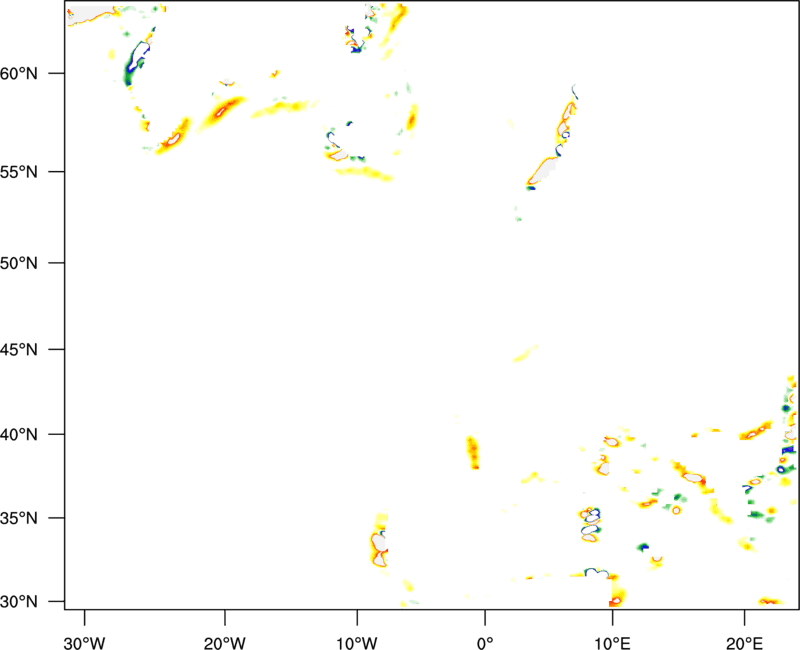Click the 10°E longitude label
Viewport: 800px width, 650px height.
coord(612,643)
